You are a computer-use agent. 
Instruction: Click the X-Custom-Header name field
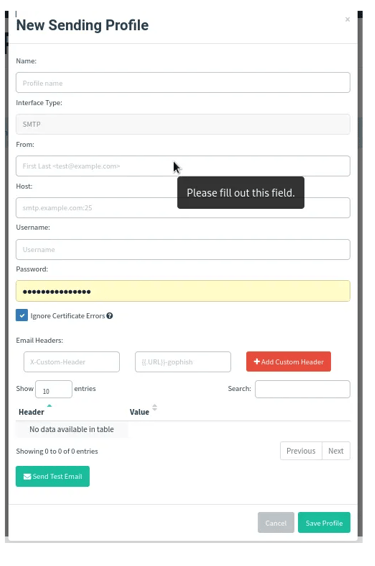pyautogui.click(x=71, y=362)
